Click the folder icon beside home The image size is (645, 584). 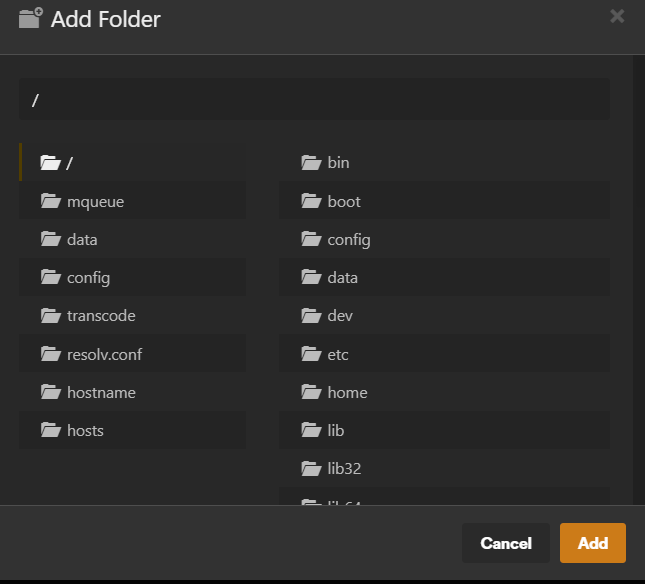click(x=311, y=392)
